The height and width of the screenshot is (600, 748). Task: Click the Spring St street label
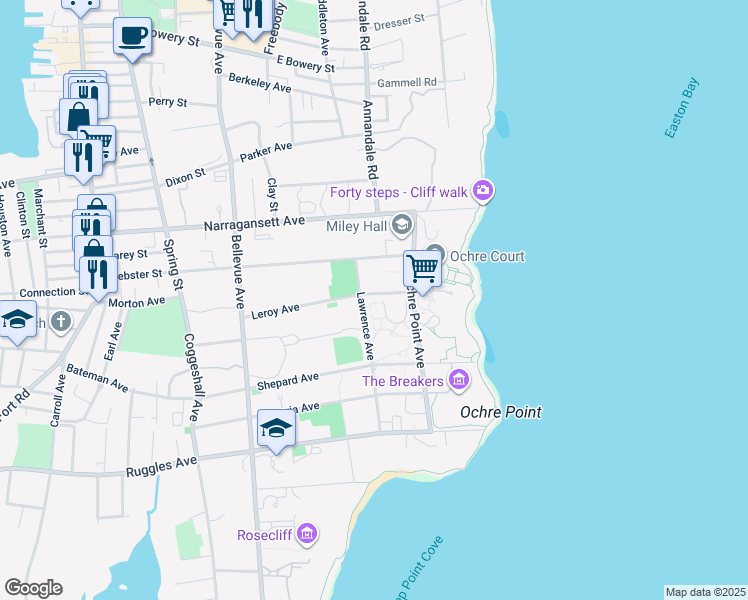tap(173, 264)
